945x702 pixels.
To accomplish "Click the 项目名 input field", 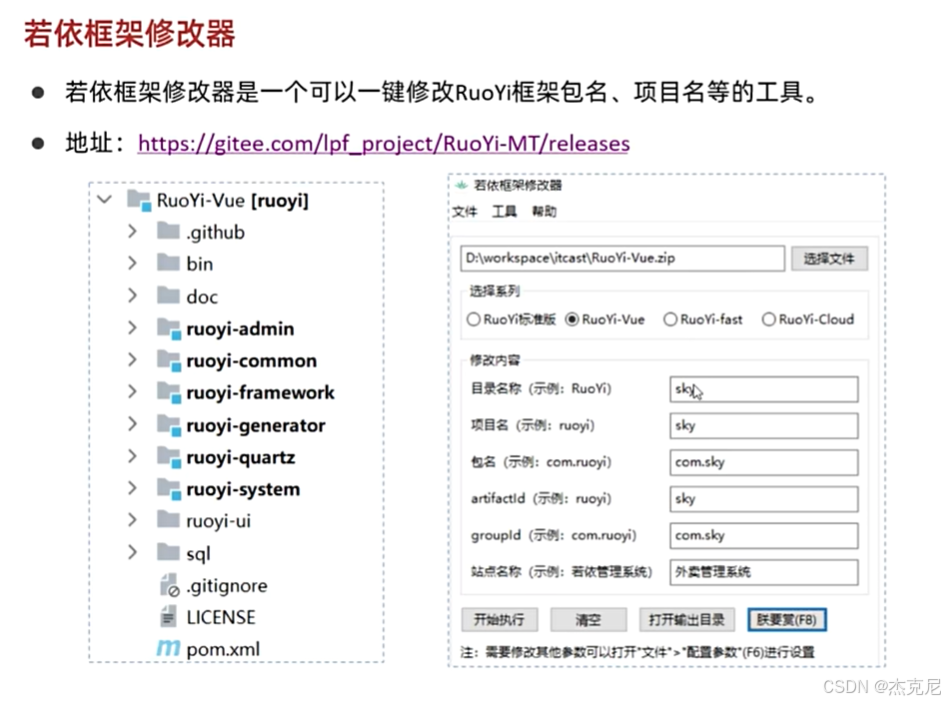I will pos(764,426).
